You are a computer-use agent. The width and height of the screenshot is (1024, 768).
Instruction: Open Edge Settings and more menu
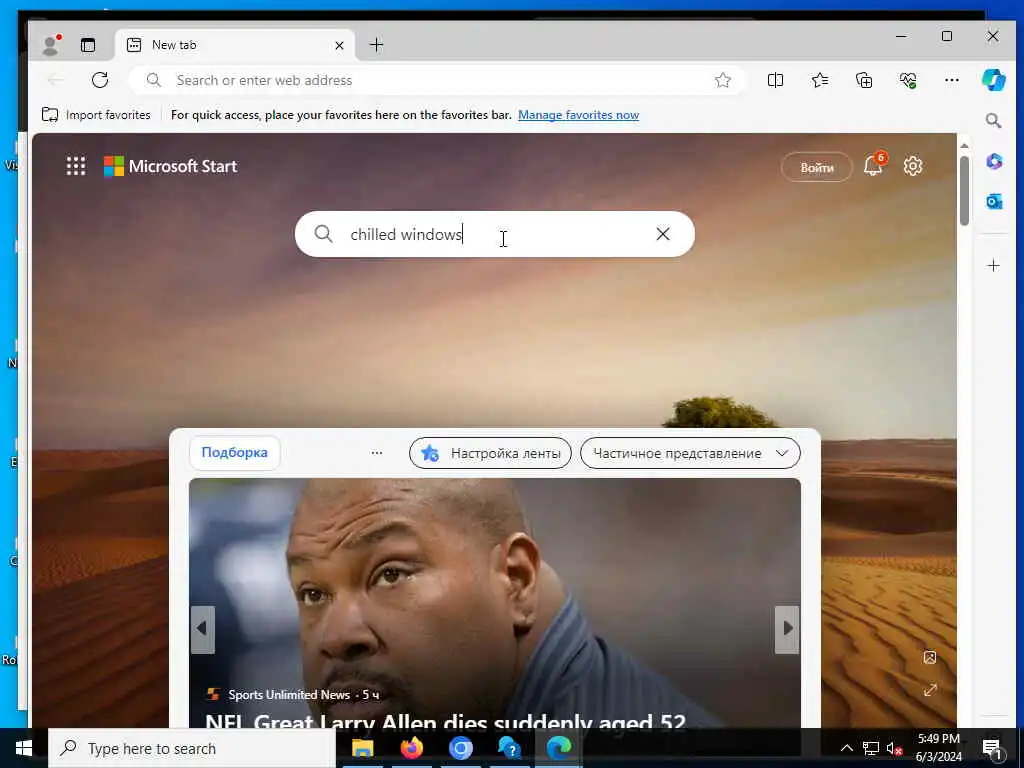952,80
